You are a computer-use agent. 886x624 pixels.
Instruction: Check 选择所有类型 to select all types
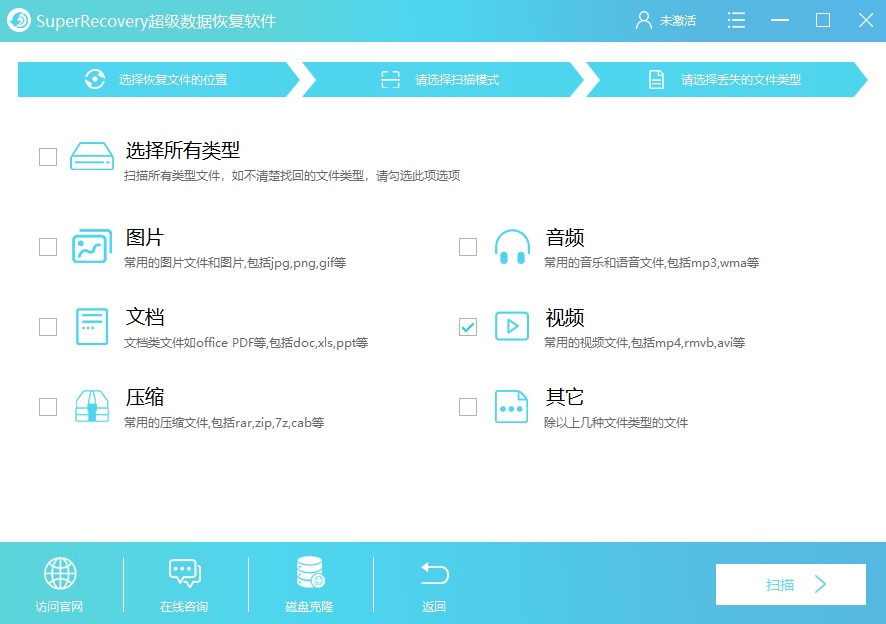47,155
